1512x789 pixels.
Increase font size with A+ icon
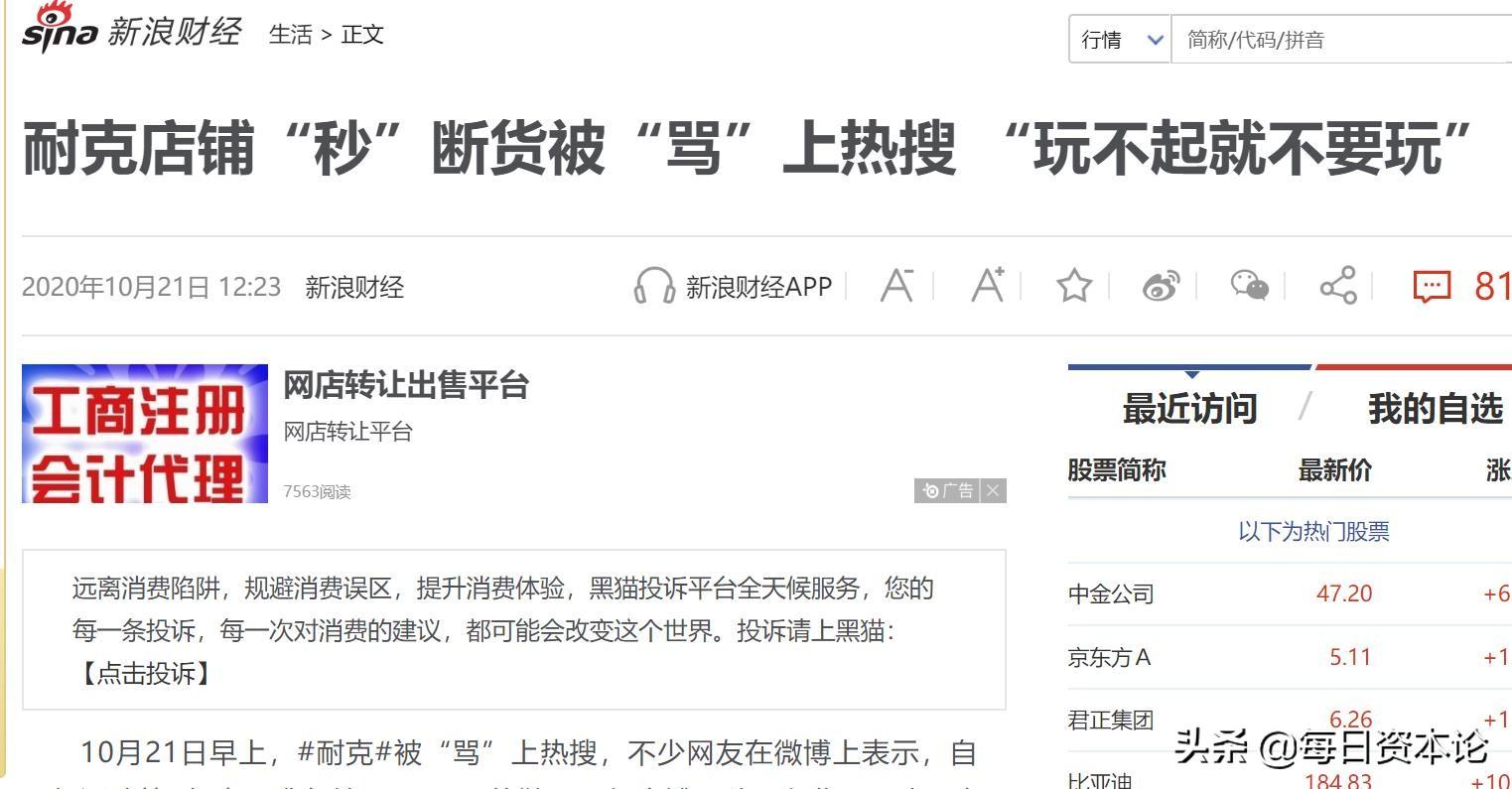tap(988, 286)
